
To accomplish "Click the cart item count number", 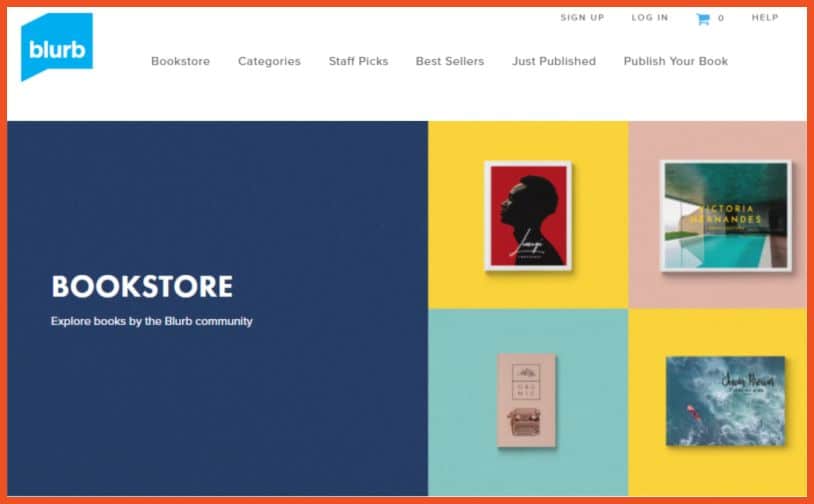I will click(721, 18).
